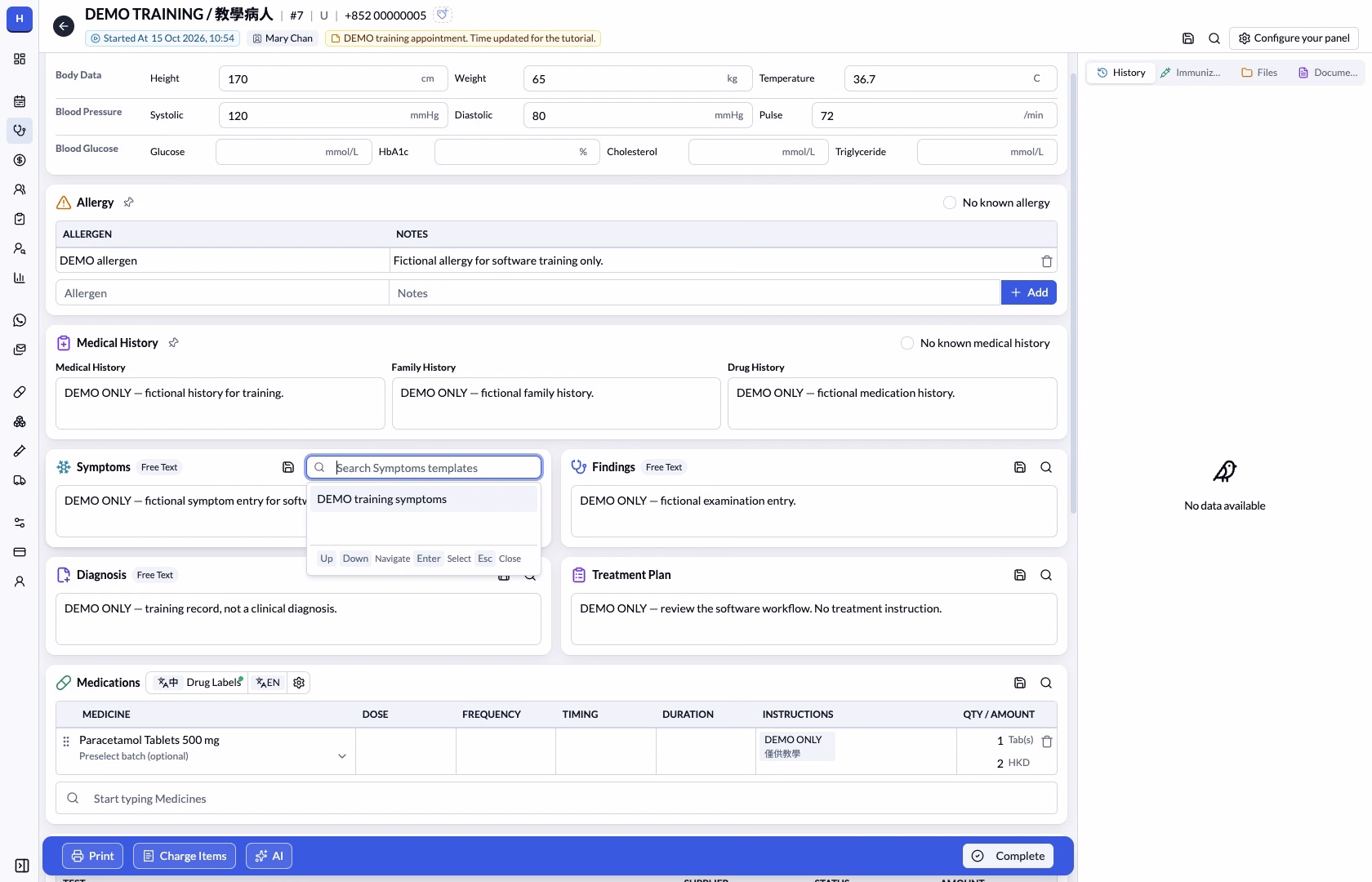This screenshot has width=1372, height=882.
Task: Focus the Search Symptoms templates field
Action: 424,467
